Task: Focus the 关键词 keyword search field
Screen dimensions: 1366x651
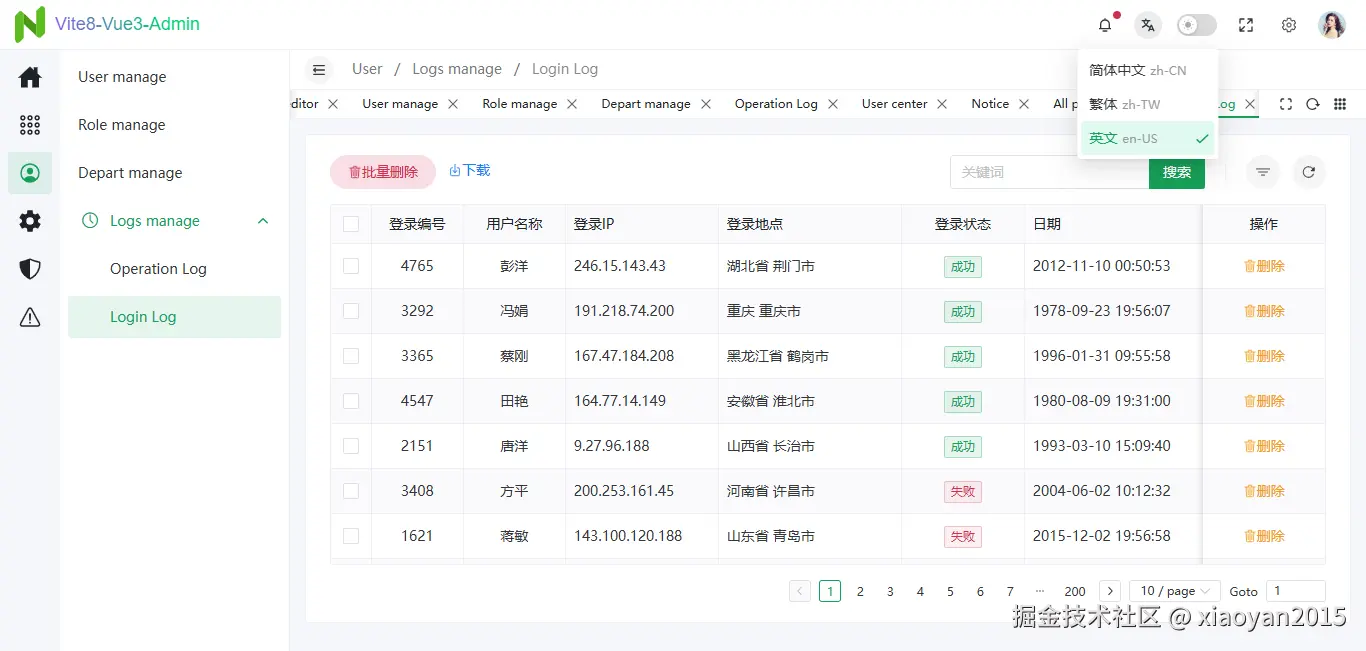Action: [x=1050, y=172]
